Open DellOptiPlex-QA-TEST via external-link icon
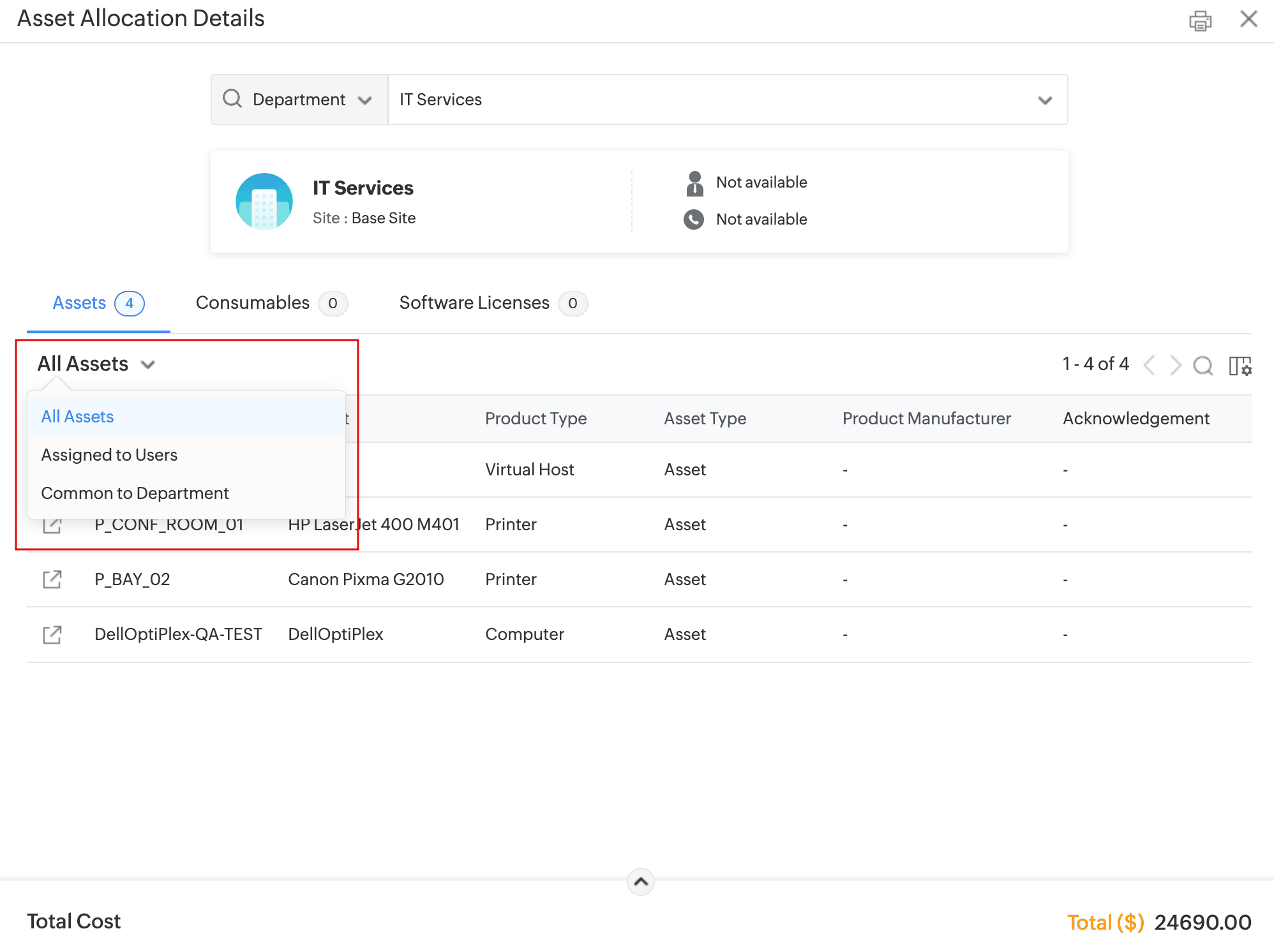The height and width of the screenshot is (952, 1274). [x=52, y=634]
